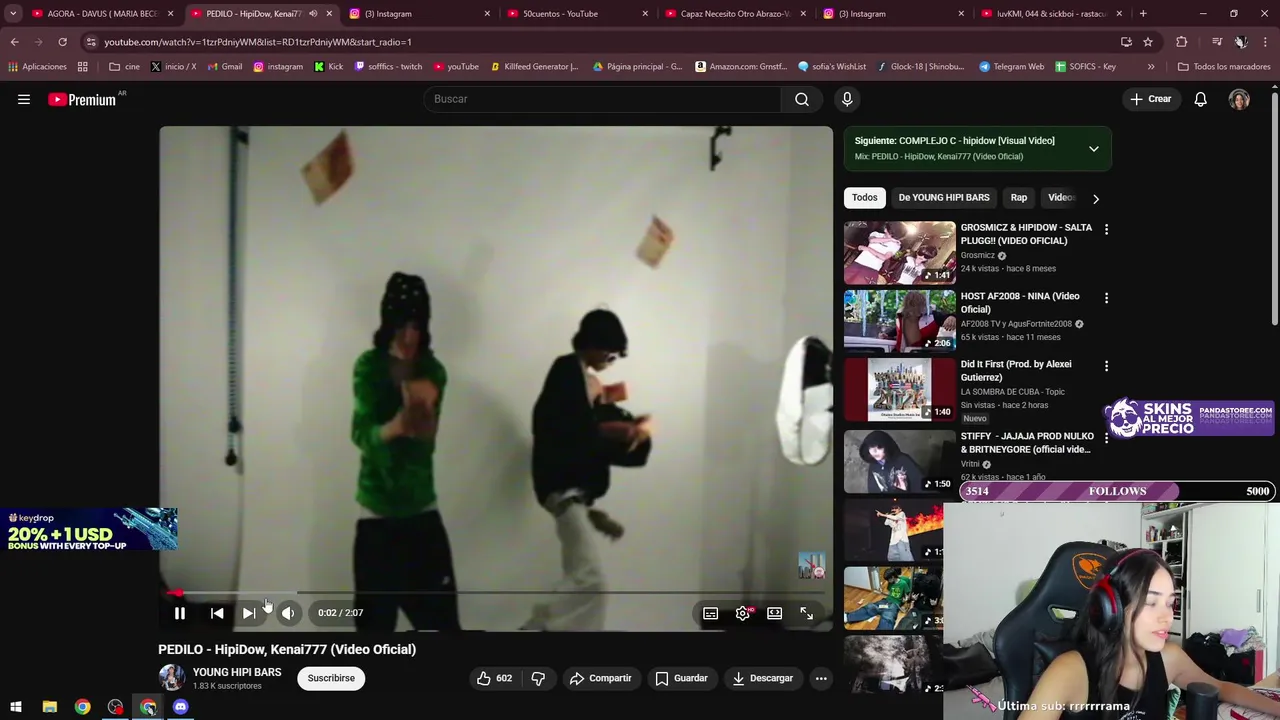Pause the video playback
This screenshot has width=1280, height=720.
coord(180,613)
